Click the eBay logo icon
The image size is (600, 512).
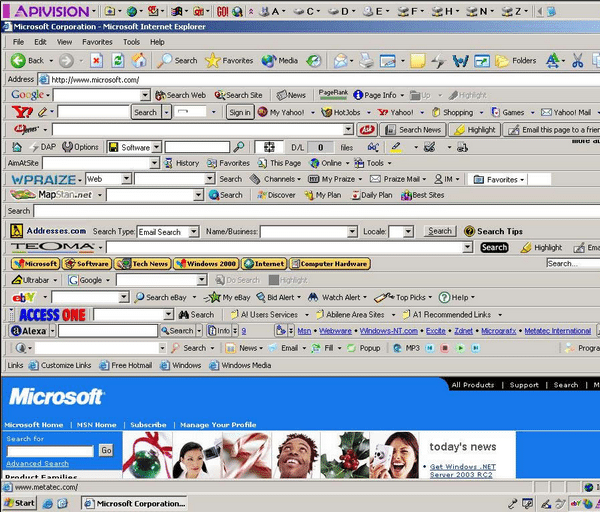pos(24,297)
